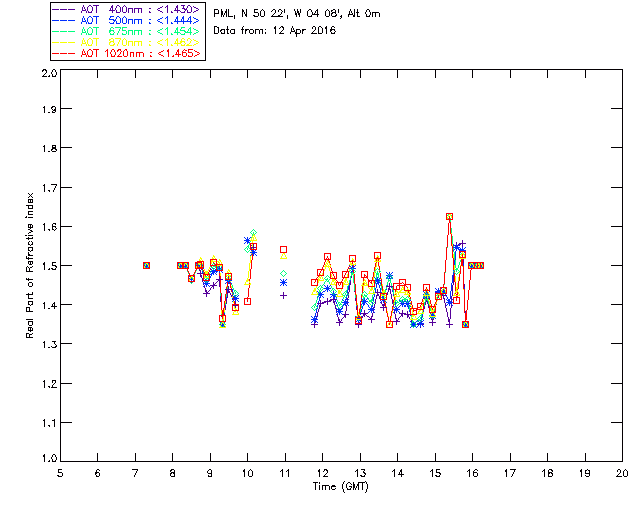Click the y-axis tick label "1.5"
This screenshot has height=512, width=640.
[49, 266]
